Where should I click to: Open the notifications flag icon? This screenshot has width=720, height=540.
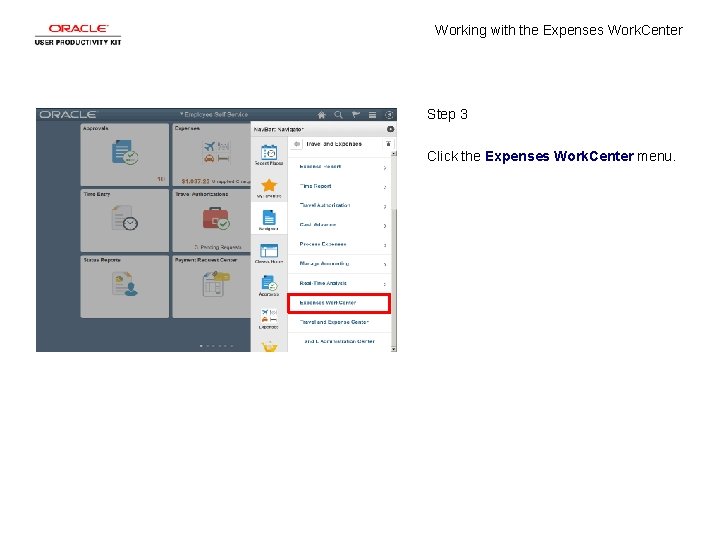pyautogui.click(x=355, y=114)
